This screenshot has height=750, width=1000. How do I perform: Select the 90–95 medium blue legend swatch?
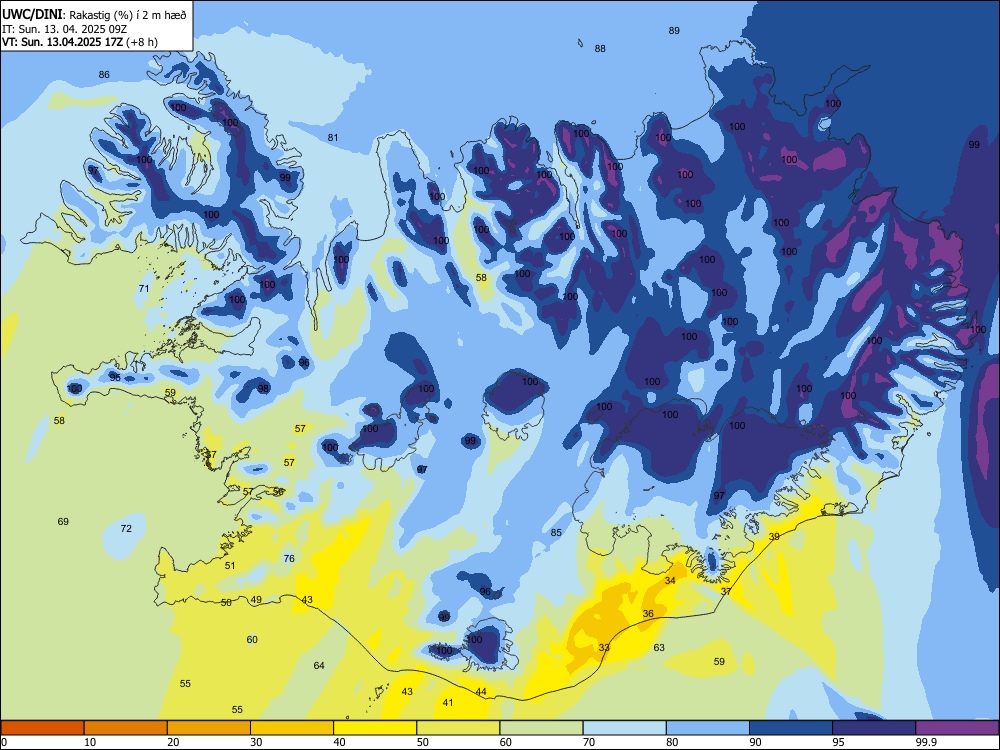click(x=791, y=728)
